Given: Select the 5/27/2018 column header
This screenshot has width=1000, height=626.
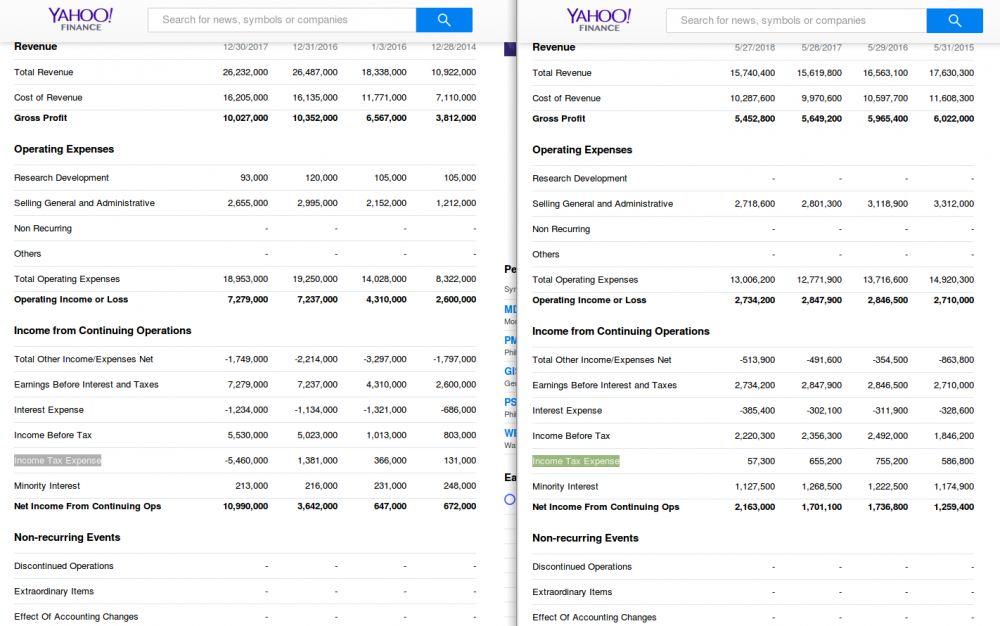Looking at the screenshot, I should click(x=755, y=48).
